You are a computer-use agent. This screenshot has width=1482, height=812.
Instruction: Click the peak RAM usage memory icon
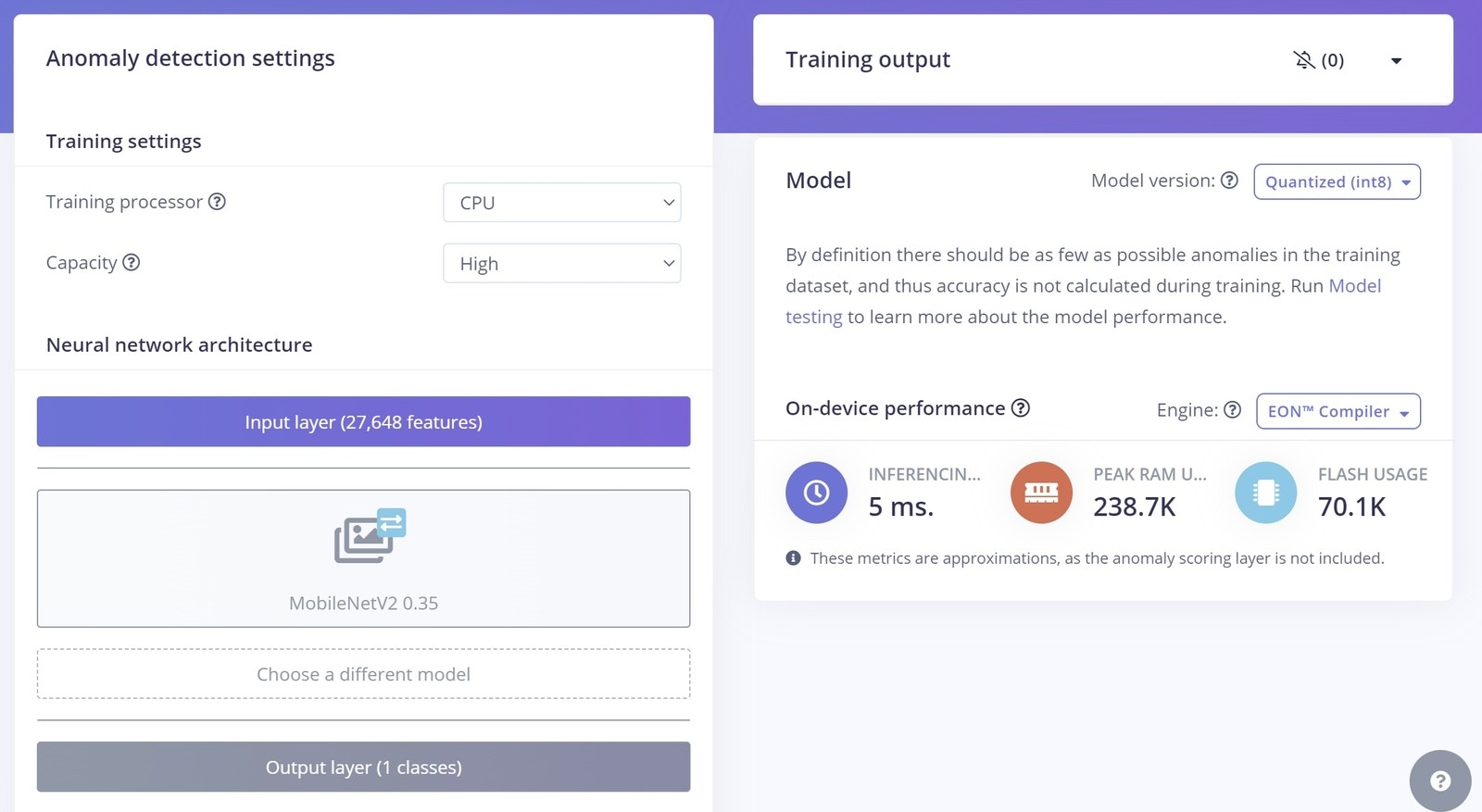1041,493
